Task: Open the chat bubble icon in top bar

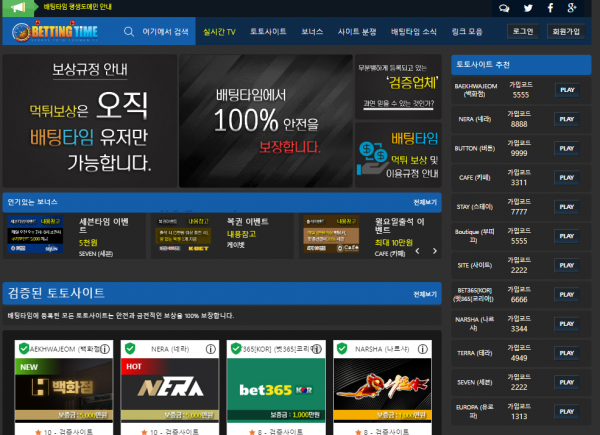Action: coord(502,7)
